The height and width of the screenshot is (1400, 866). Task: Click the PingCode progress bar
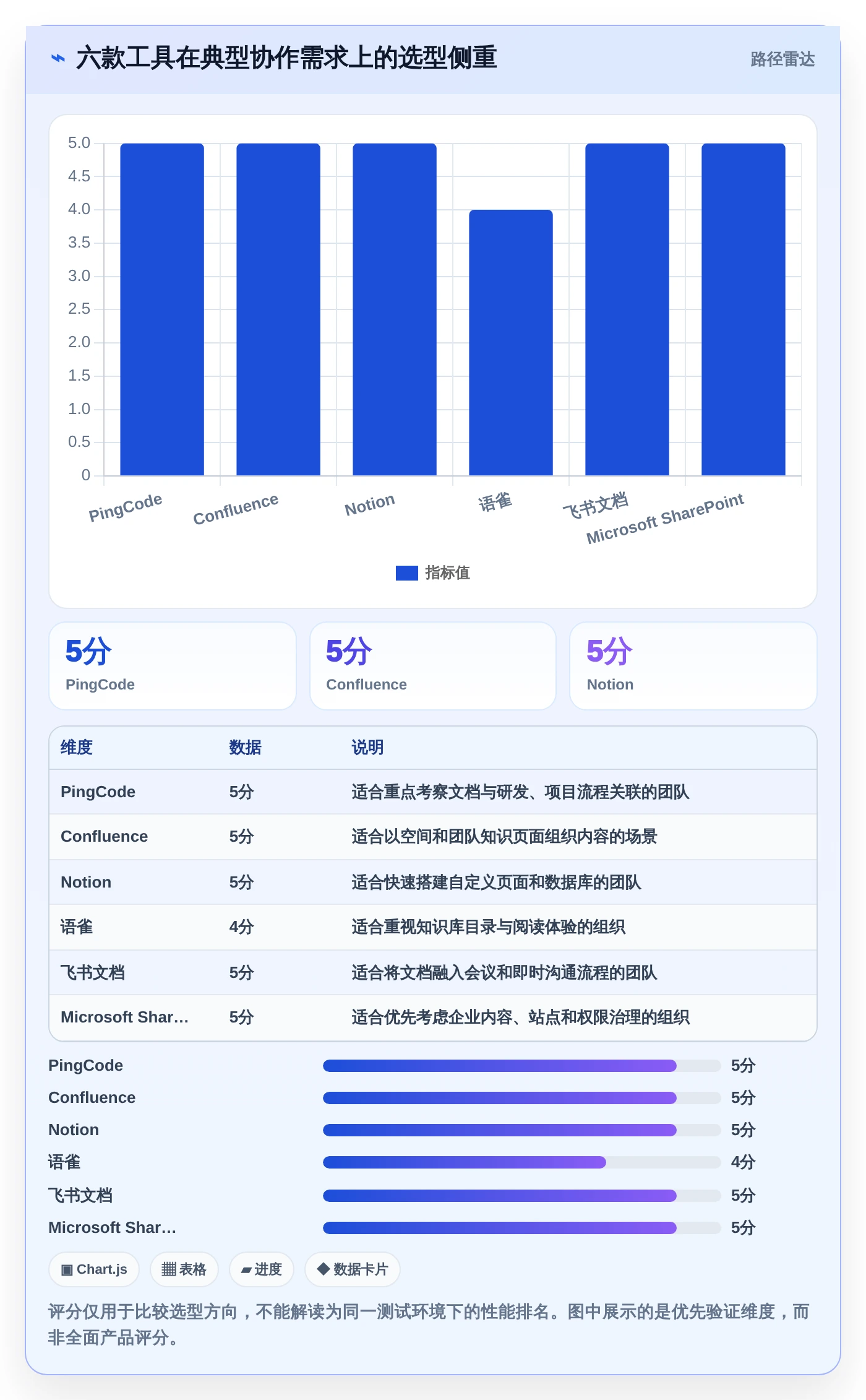point(522,1066)
